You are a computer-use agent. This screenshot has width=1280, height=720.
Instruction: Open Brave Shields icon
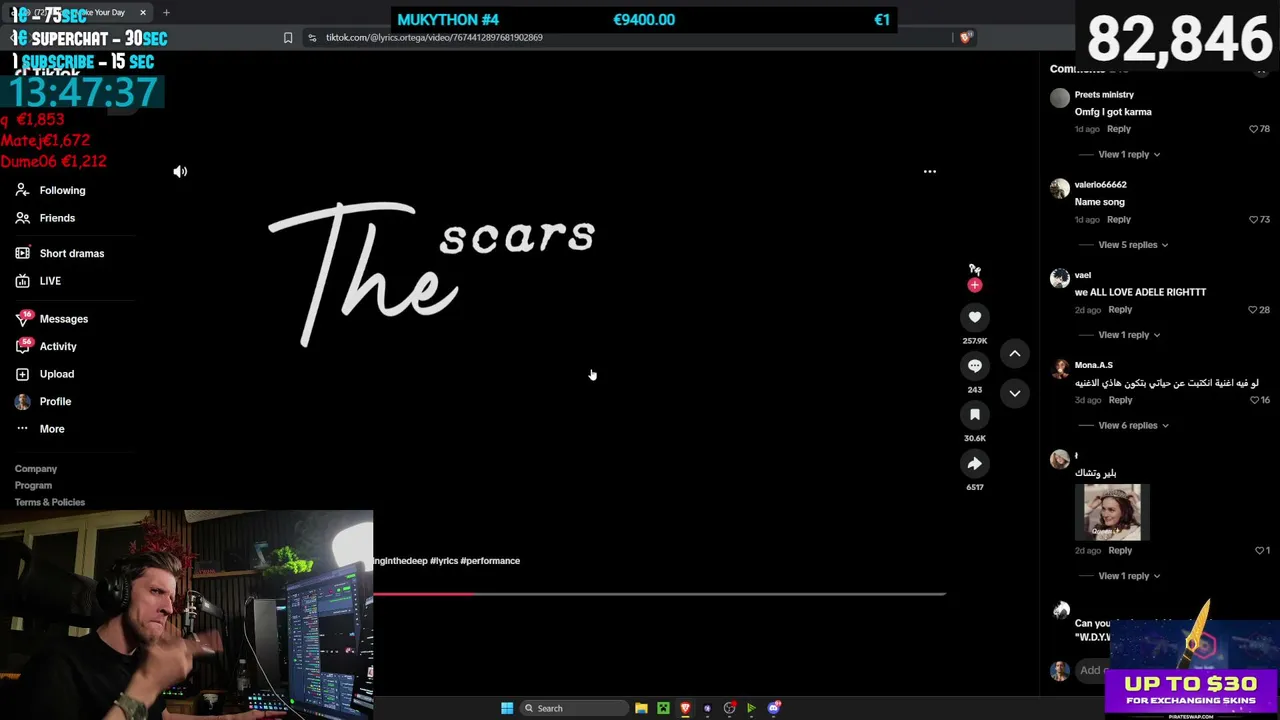[x=965, y=38]
